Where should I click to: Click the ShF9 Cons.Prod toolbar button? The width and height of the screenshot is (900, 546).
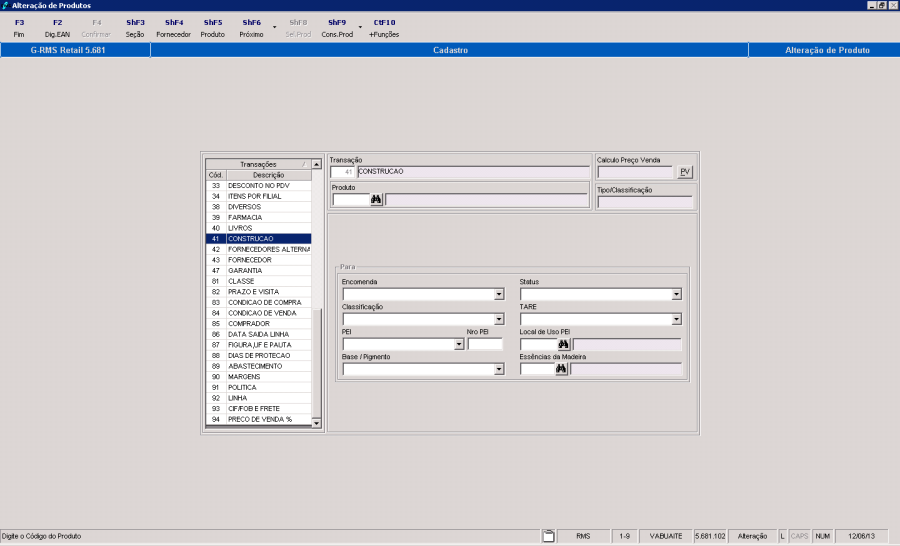tap(337, 28)
